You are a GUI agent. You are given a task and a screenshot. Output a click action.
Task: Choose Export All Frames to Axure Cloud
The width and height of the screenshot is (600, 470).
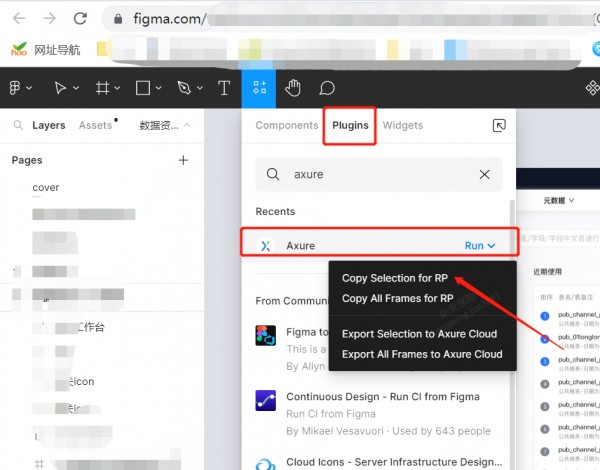pyautogui.click(x=422, y=354)
